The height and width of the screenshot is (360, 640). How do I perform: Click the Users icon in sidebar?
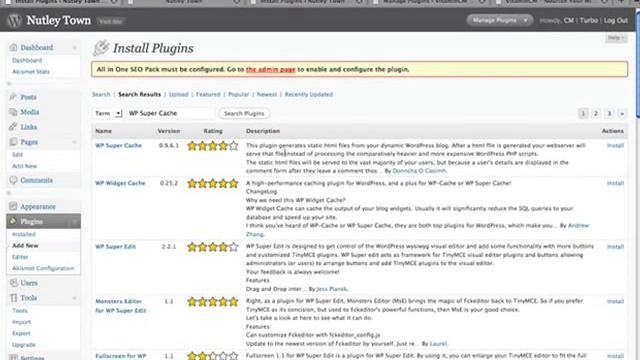point(13,282)
